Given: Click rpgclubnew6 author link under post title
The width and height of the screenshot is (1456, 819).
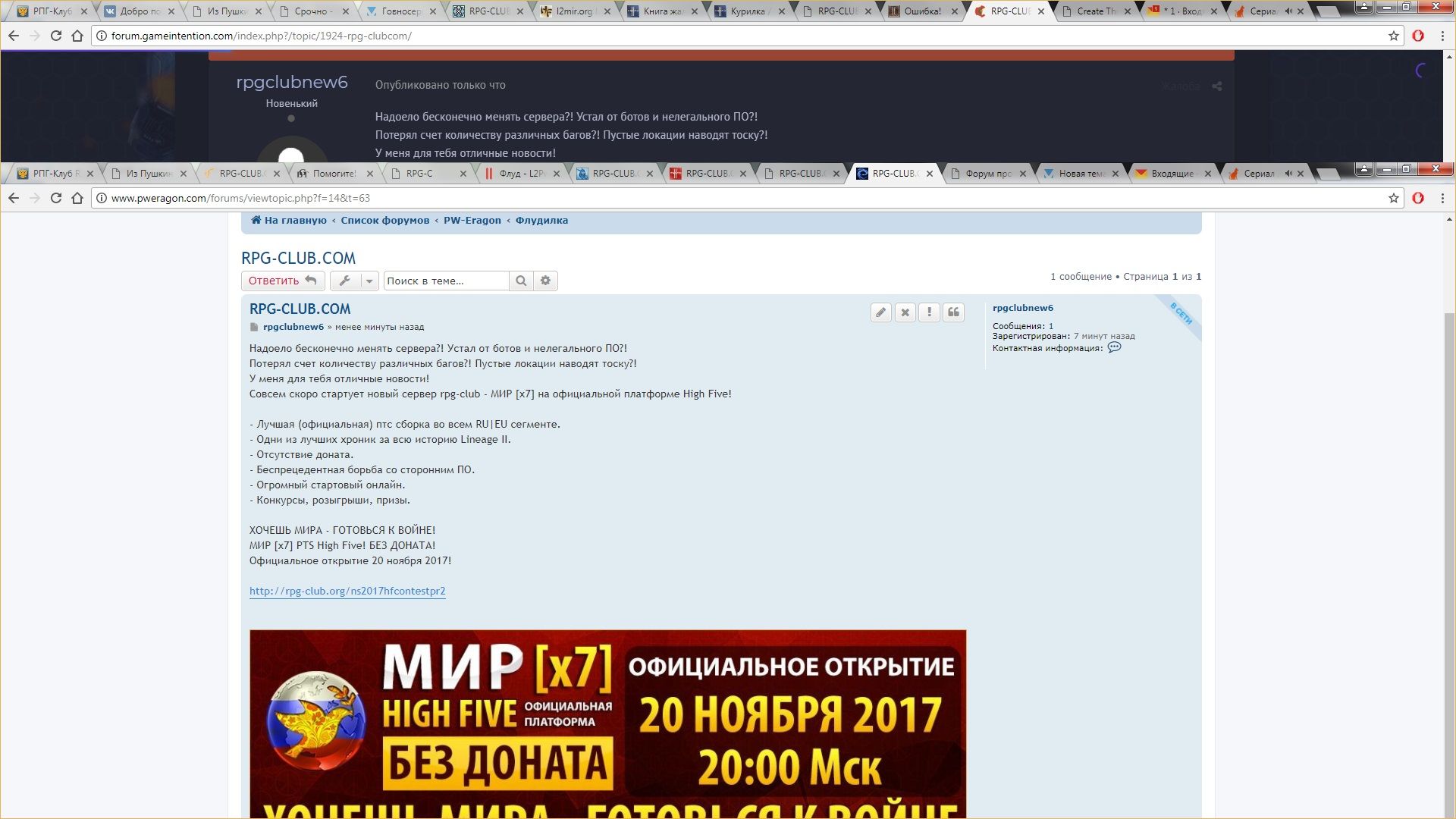Looking at the screenshot, I should (x=293, y=327).
